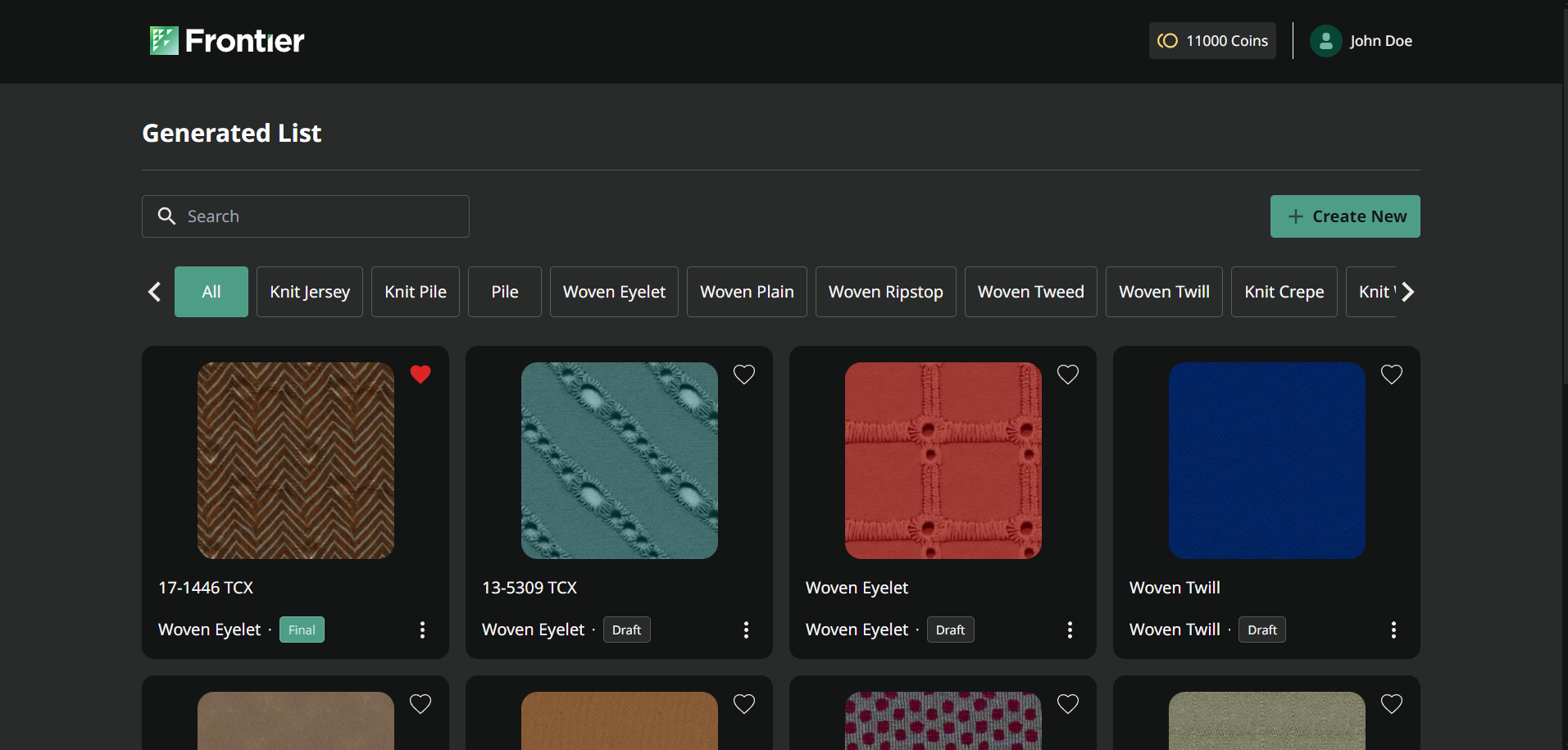Screen dimensions: 1568x750
Task: Unfavorite the 17-1446 TCX card heart
Action: (x=420, y=375)
